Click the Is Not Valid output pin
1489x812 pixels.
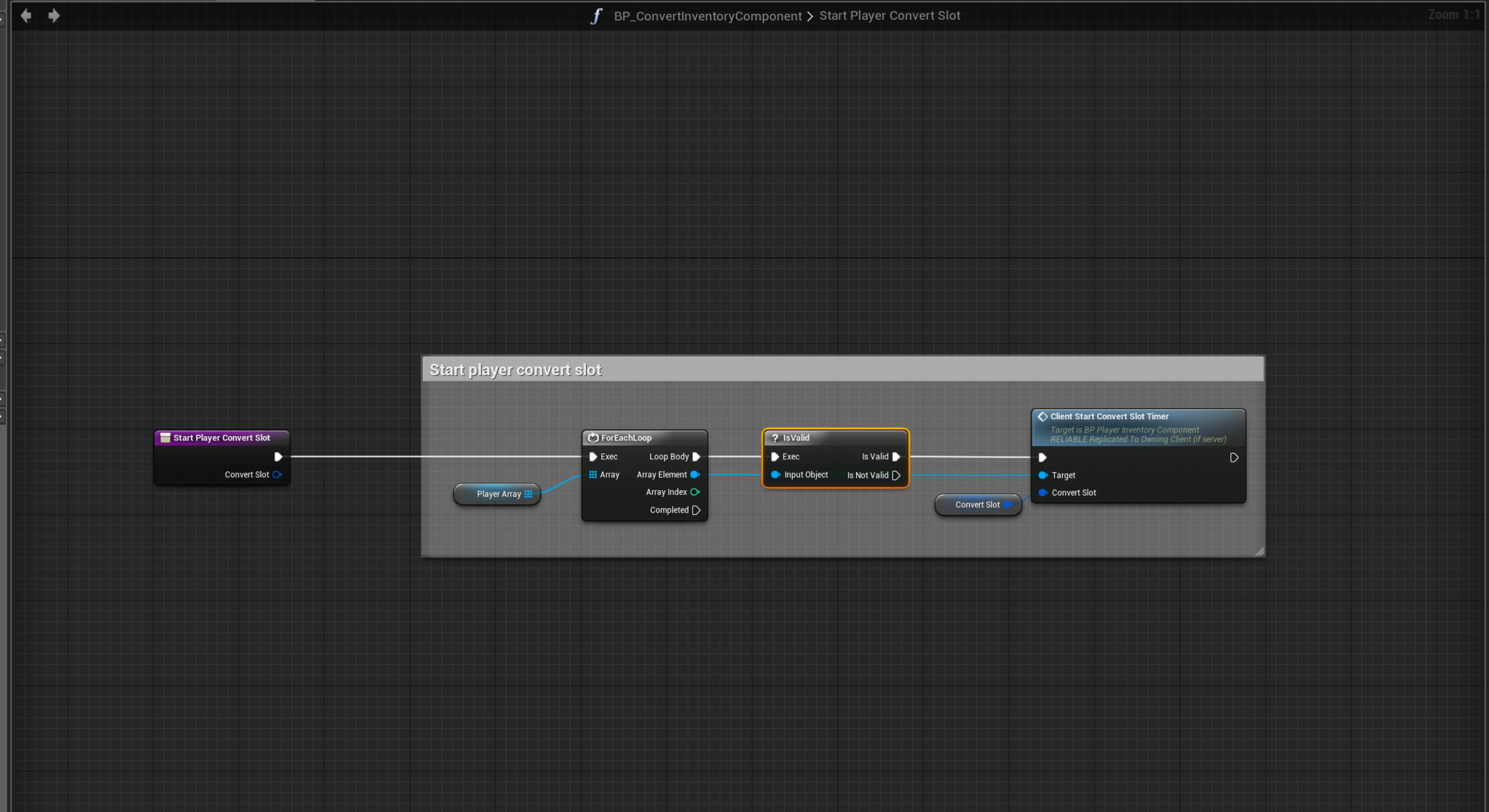pos(896,475)
